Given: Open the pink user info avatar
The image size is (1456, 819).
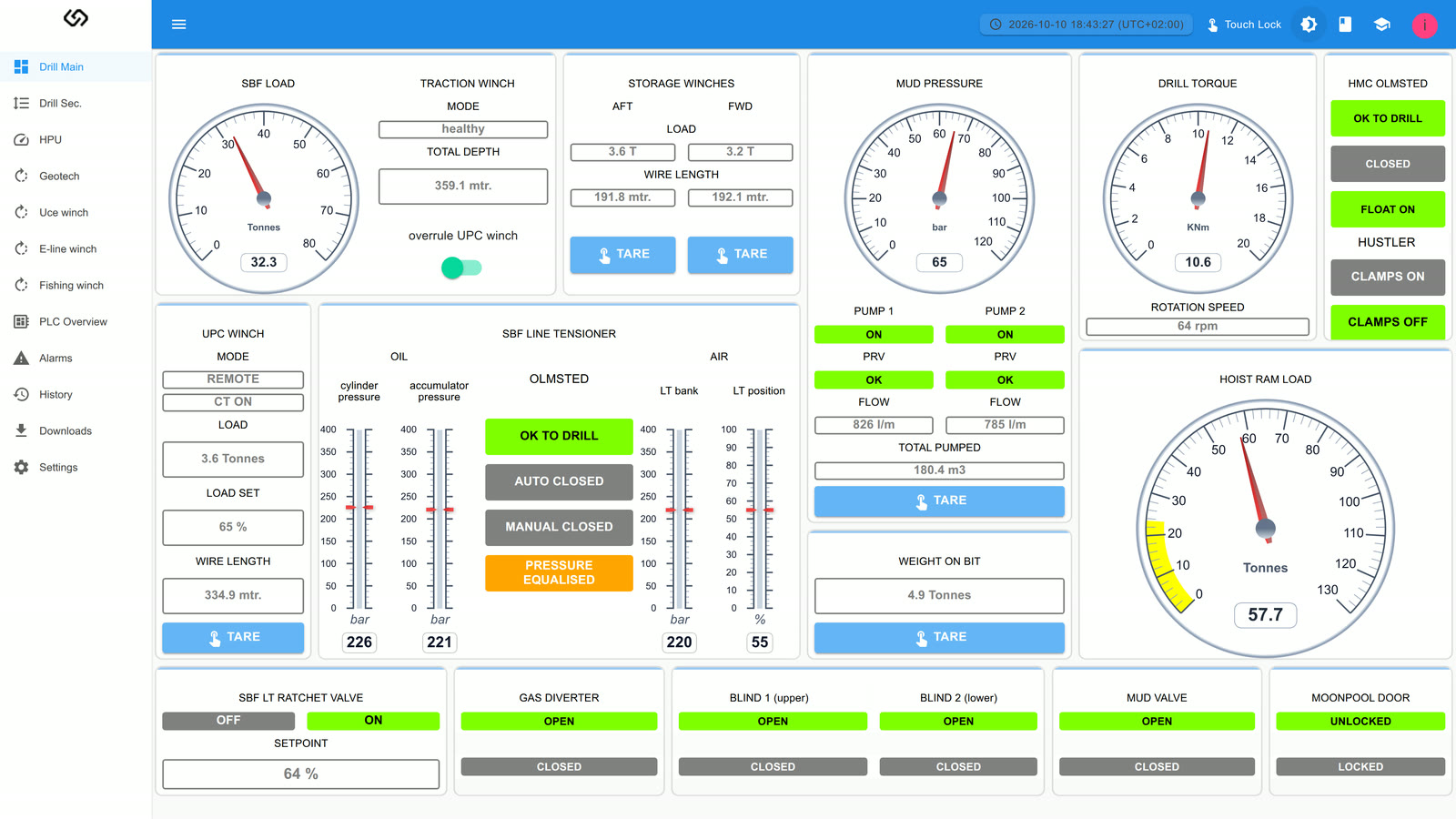Looking at the screenshot, I should point(1424,25).
